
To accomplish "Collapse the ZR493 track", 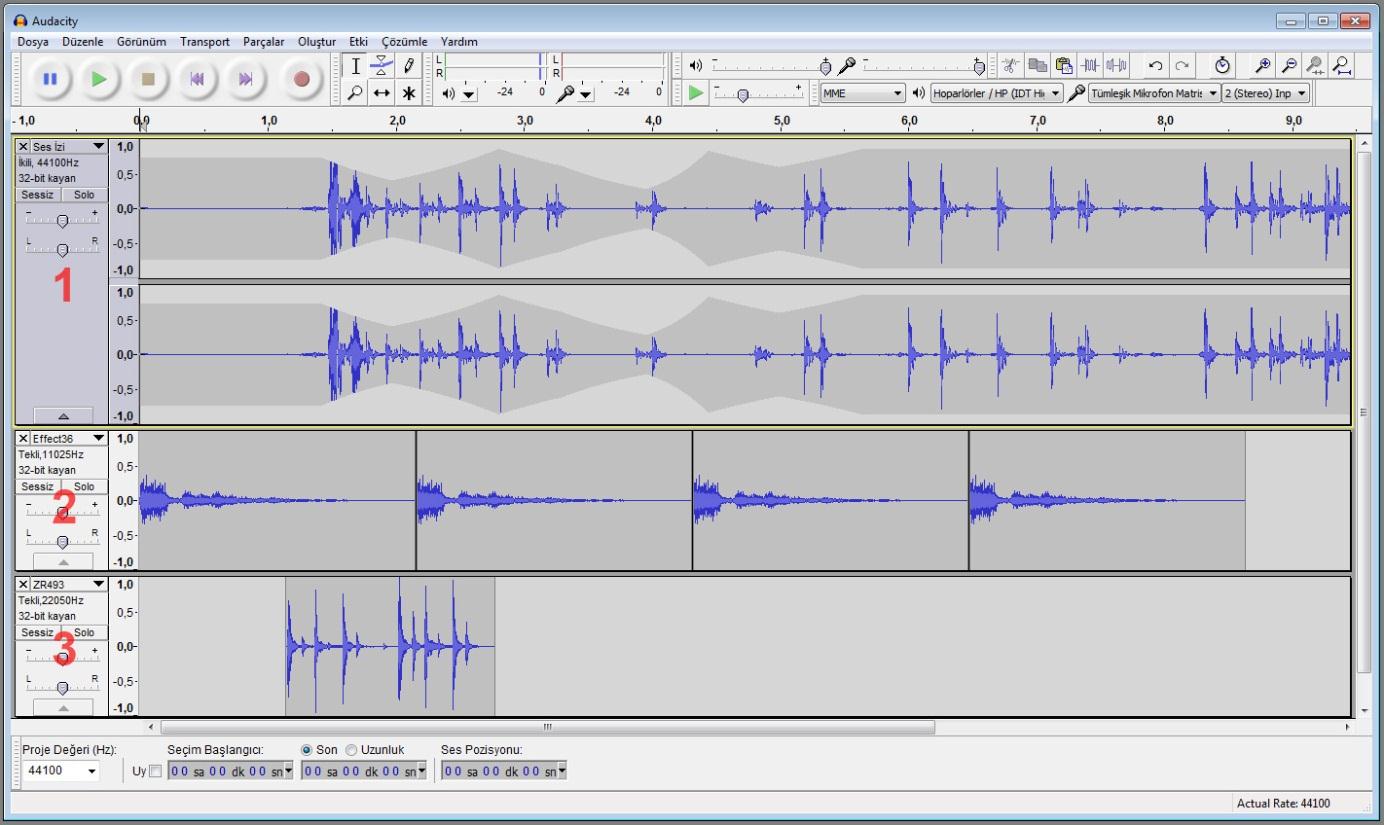I will [x=63, y=707].
